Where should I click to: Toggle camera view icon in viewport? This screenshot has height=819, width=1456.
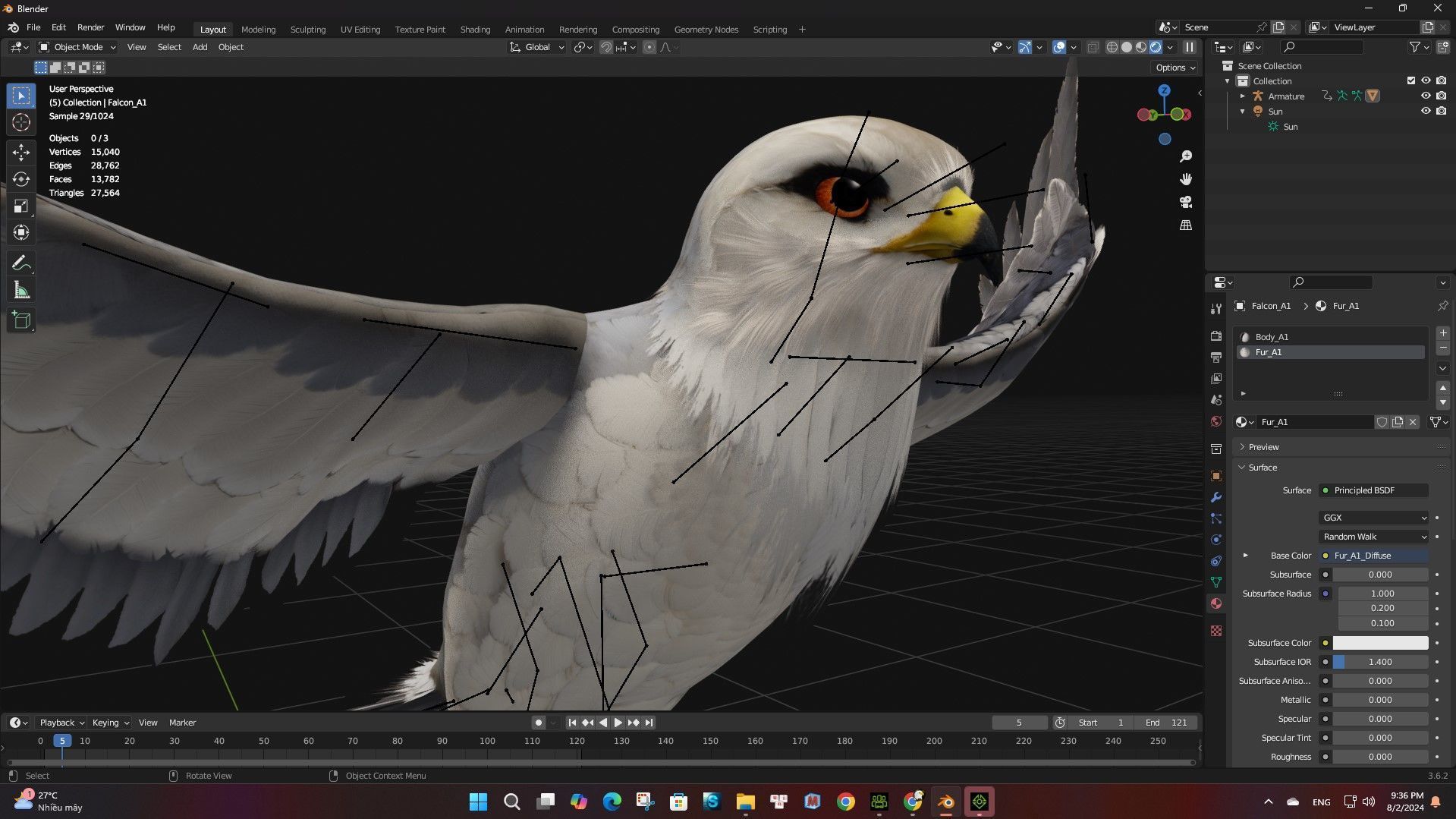1186,202
